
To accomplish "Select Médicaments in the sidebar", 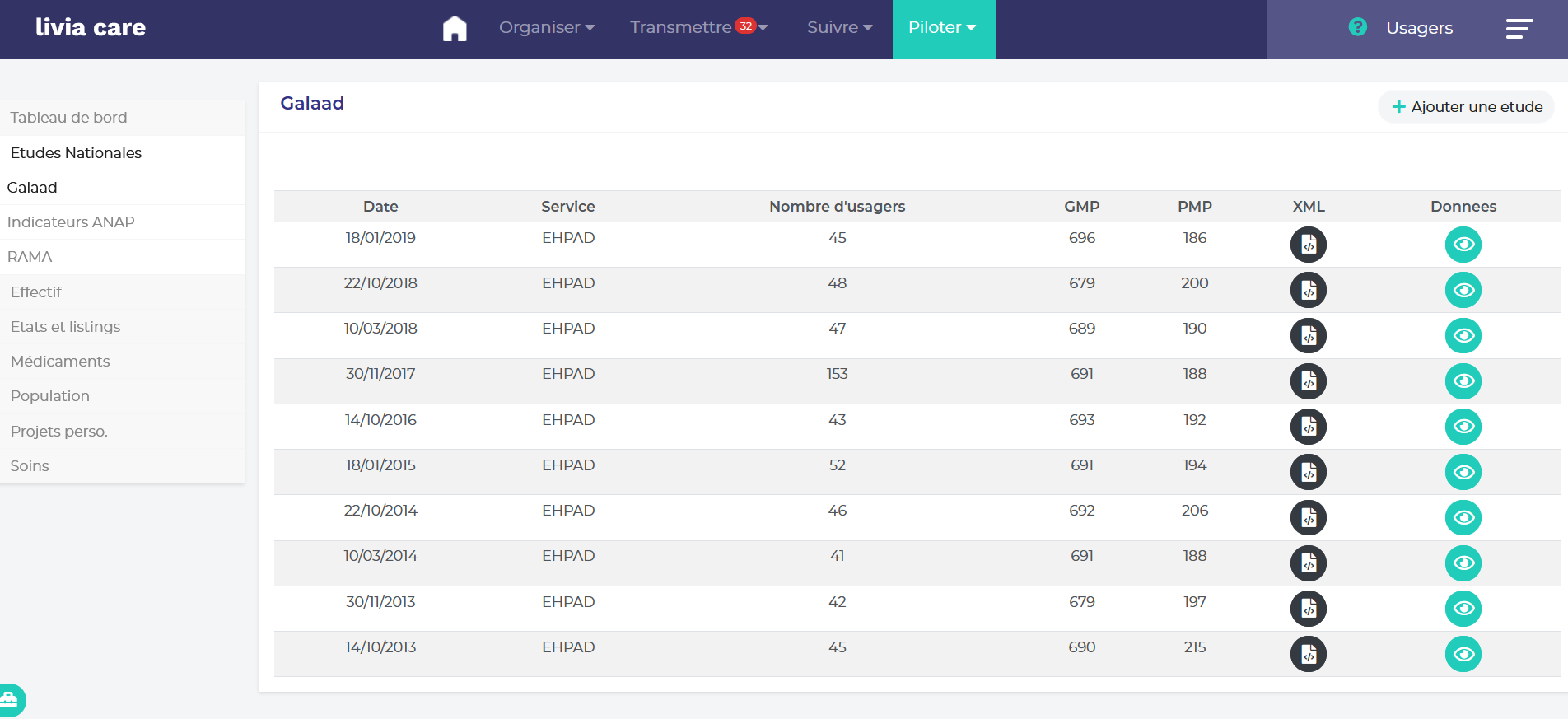I will [x=60, y=362].
